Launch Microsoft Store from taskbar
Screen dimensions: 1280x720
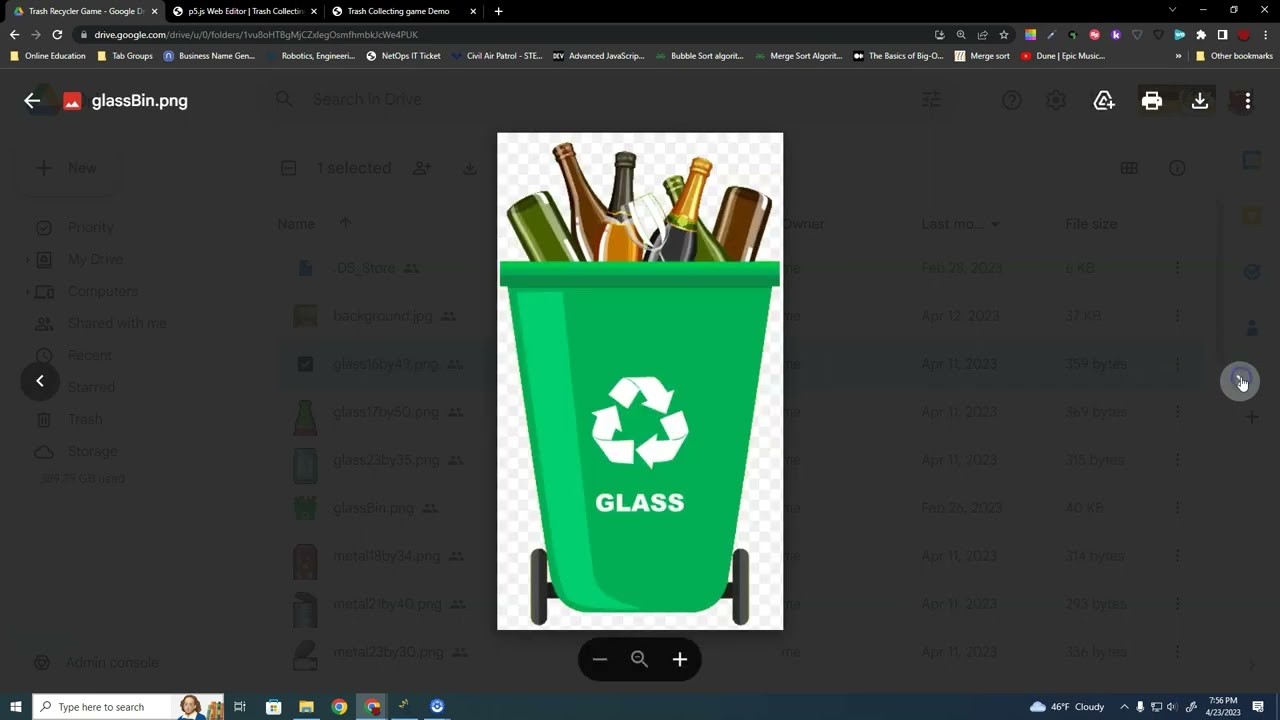[x=273, y=707]
